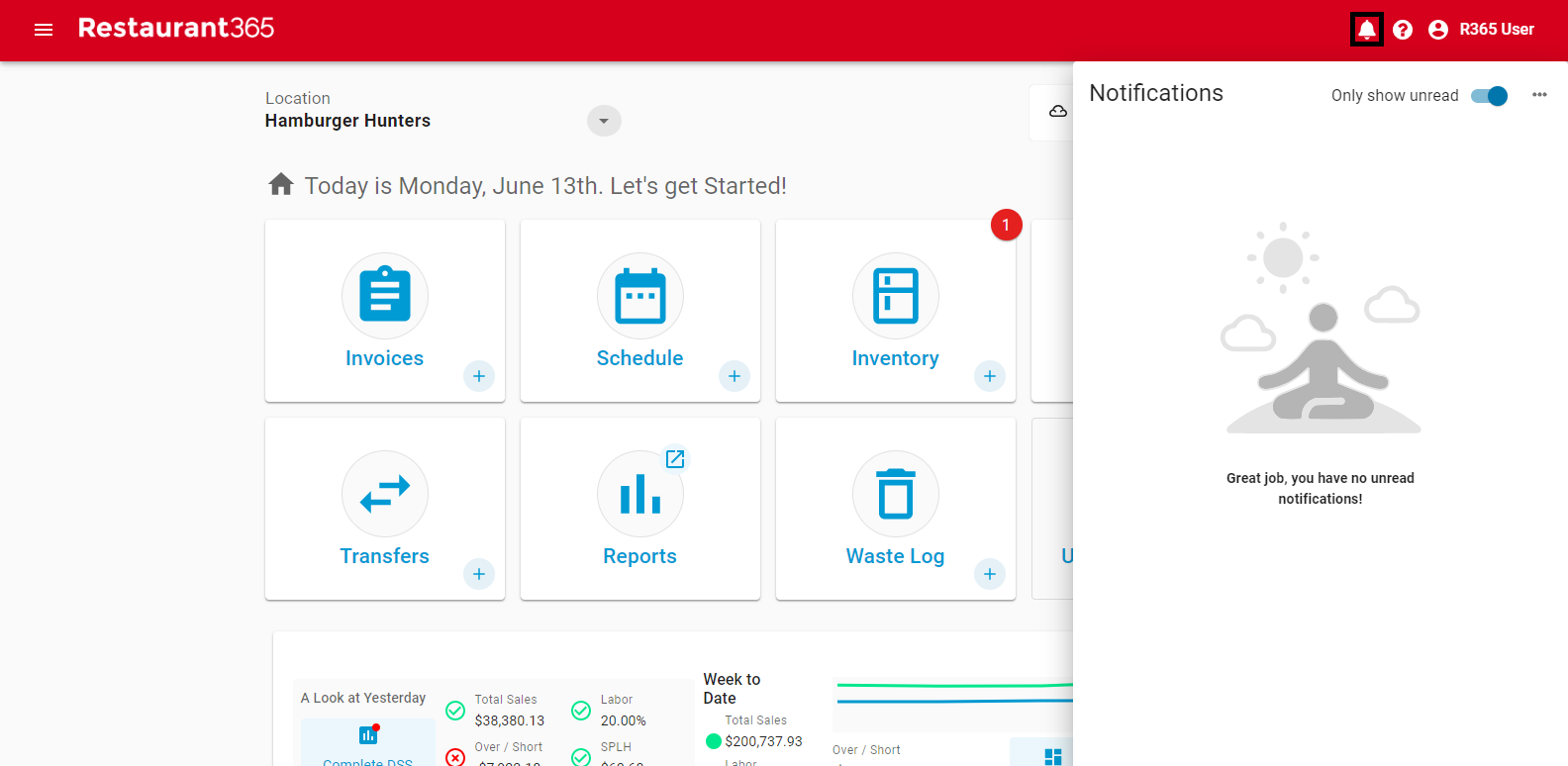Click the user account avatar icon
Viewport: 1568px width, 766px height.
pos(1438,30)
